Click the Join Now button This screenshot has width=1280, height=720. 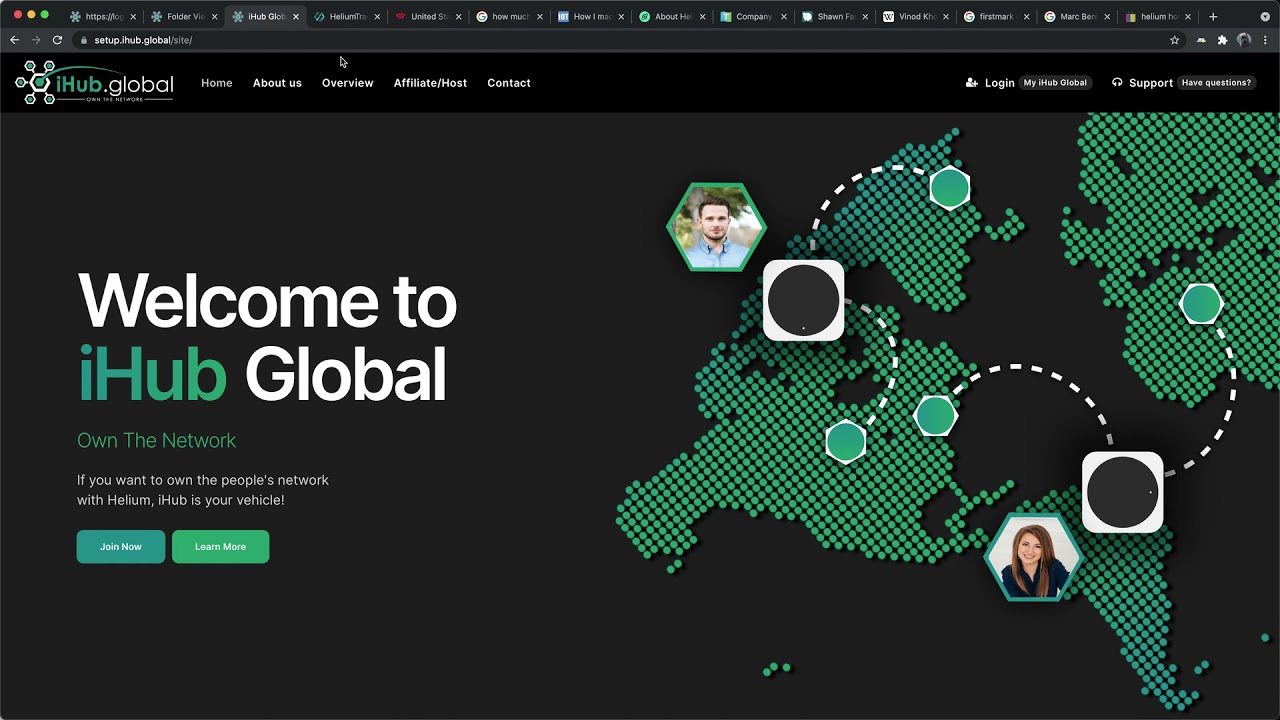(x=121, y=547)
